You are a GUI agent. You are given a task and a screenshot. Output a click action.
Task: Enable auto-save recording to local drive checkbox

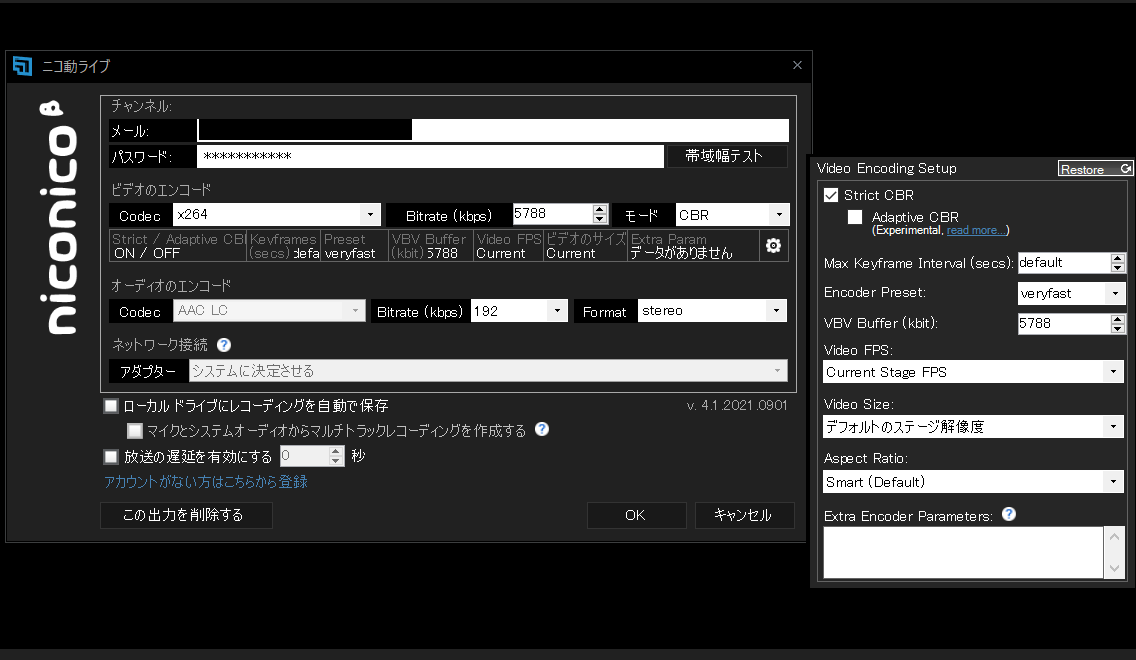pyautogui.click(x=111, y=406)
